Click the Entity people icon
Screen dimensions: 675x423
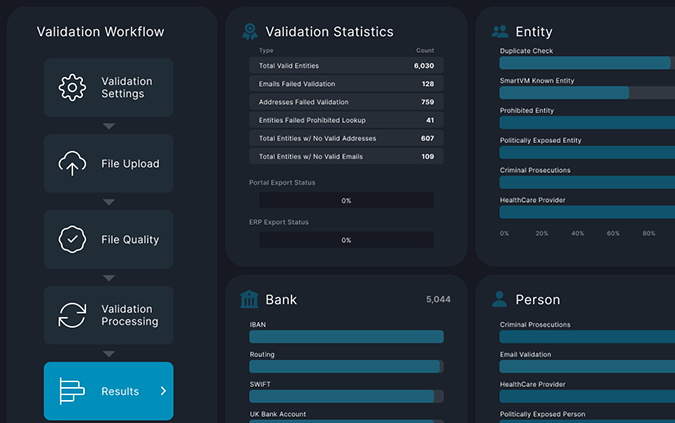[500, 32]
